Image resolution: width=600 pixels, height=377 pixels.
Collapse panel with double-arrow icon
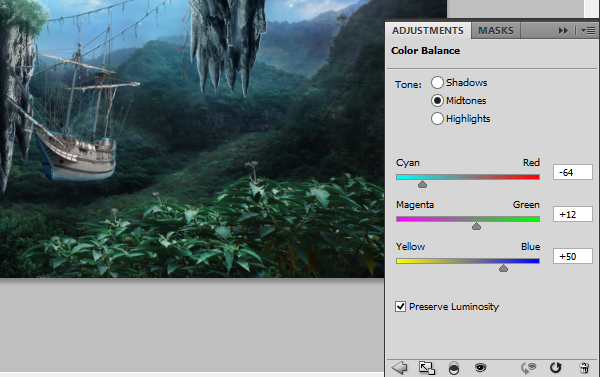pyautogui.click(x=563, y=31)
